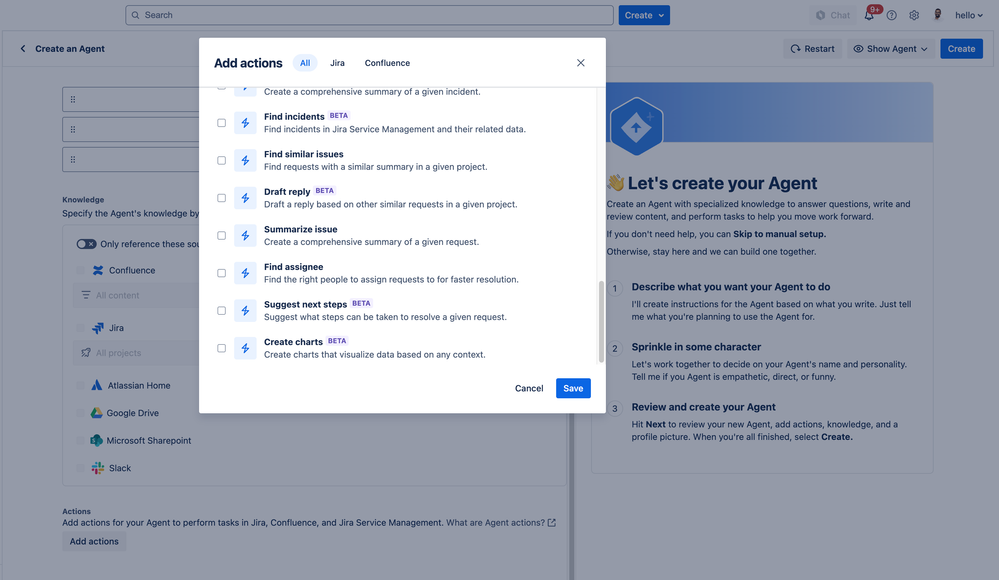
Task: Open the All projects filter field
Action: click(x=136, y=352)
